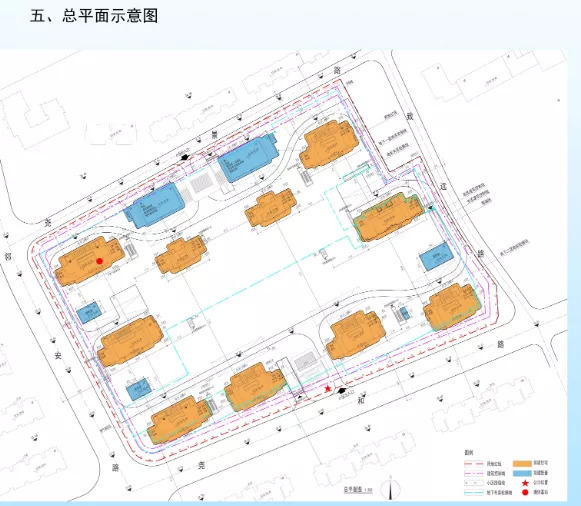Screen dimensions: 581x506
Task: Click the black entrance arrow beside the red star
Action: point(342,391)
